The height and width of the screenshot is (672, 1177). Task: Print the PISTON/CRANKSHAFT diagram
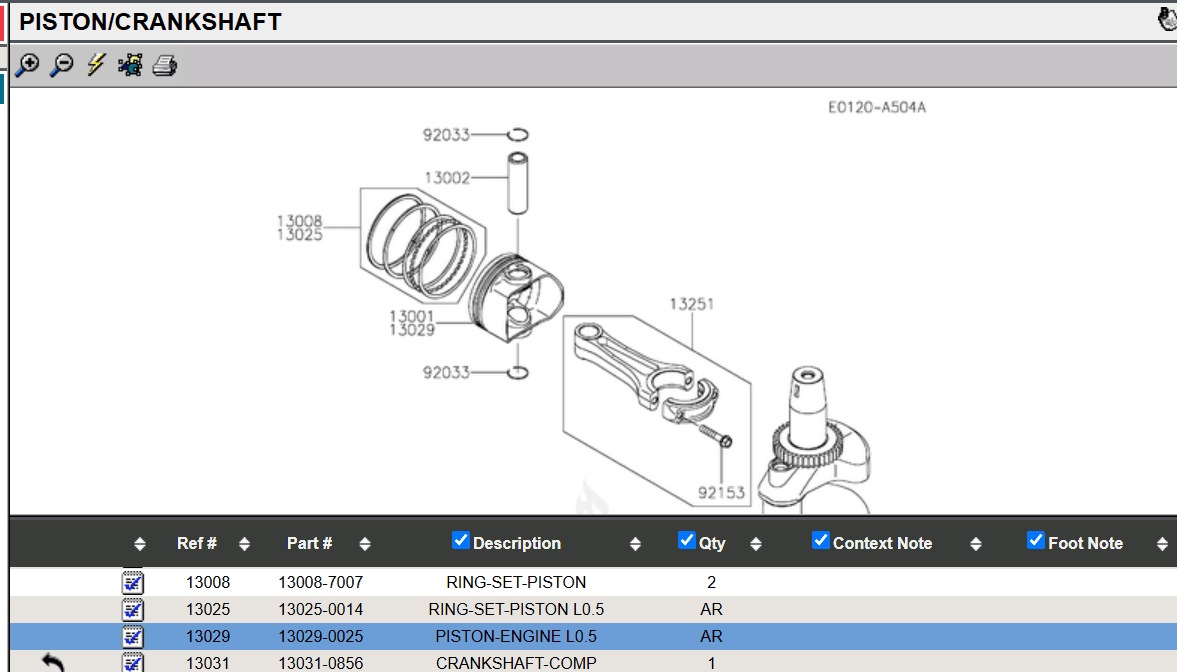tap(164, 64)
